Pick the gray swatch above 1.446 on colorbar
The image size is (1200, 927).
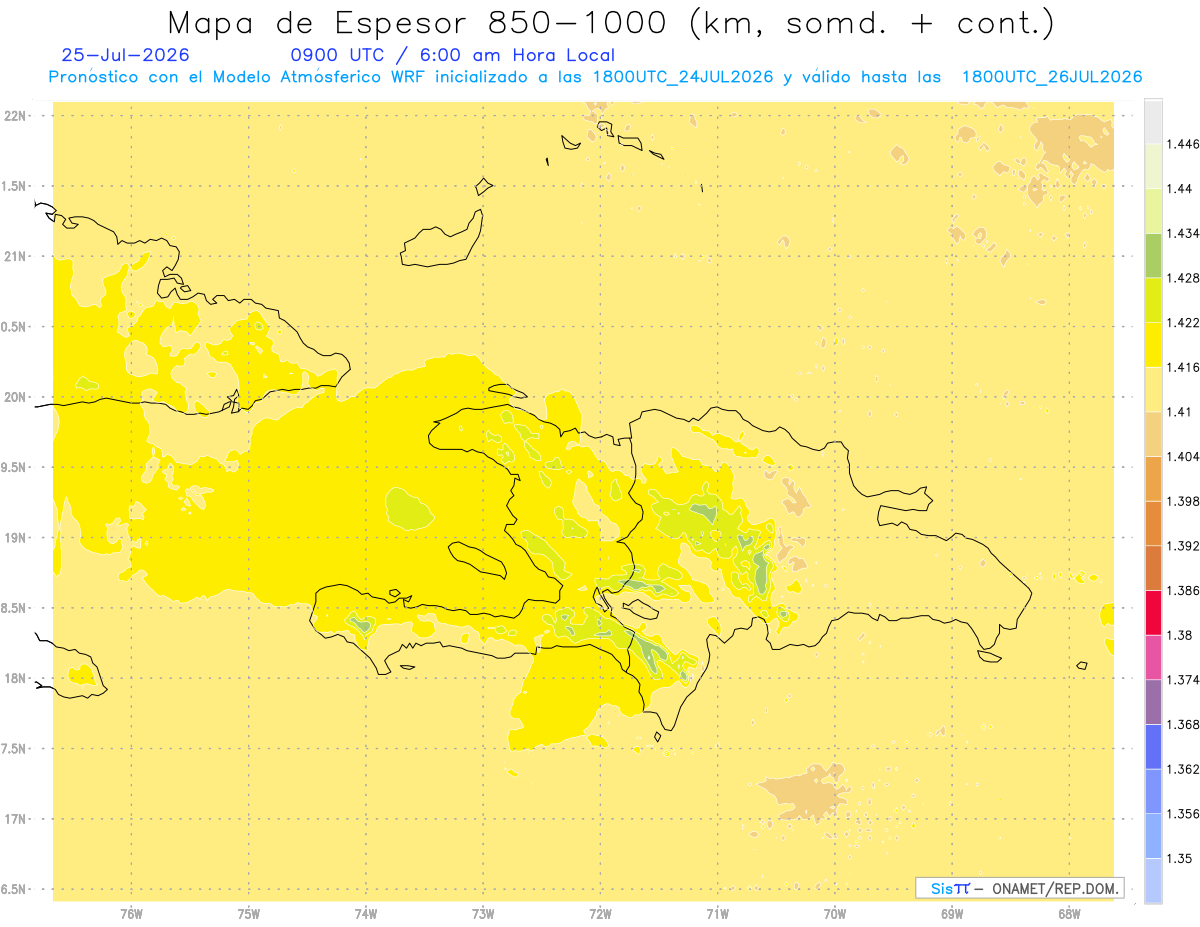(1153, 121)
